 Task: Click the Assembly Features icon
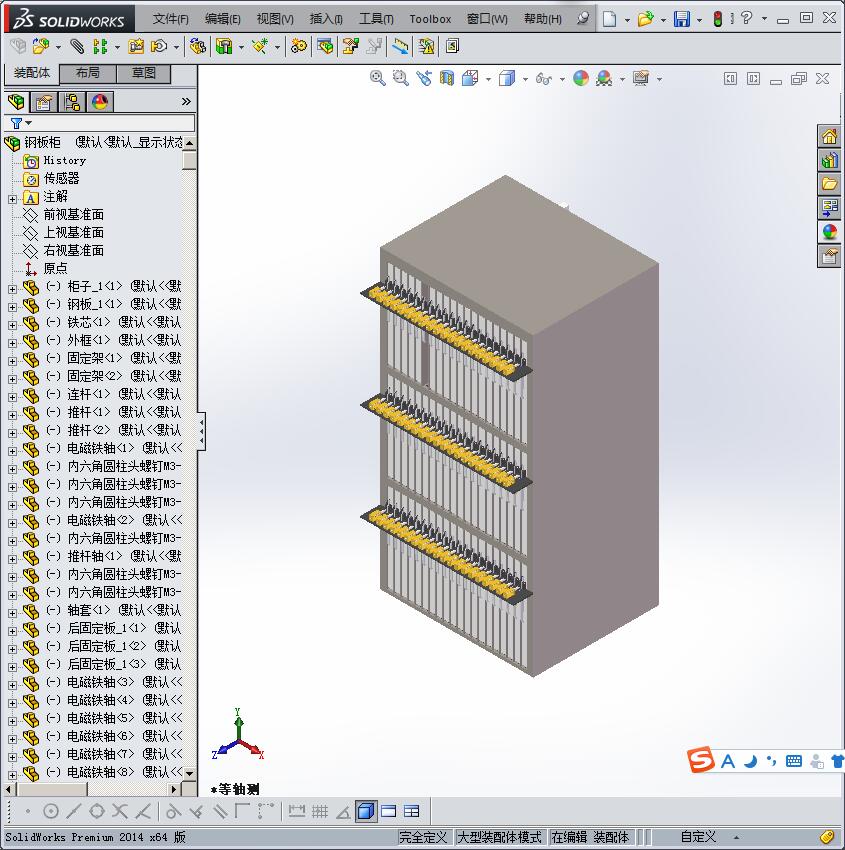click(224, 47)
